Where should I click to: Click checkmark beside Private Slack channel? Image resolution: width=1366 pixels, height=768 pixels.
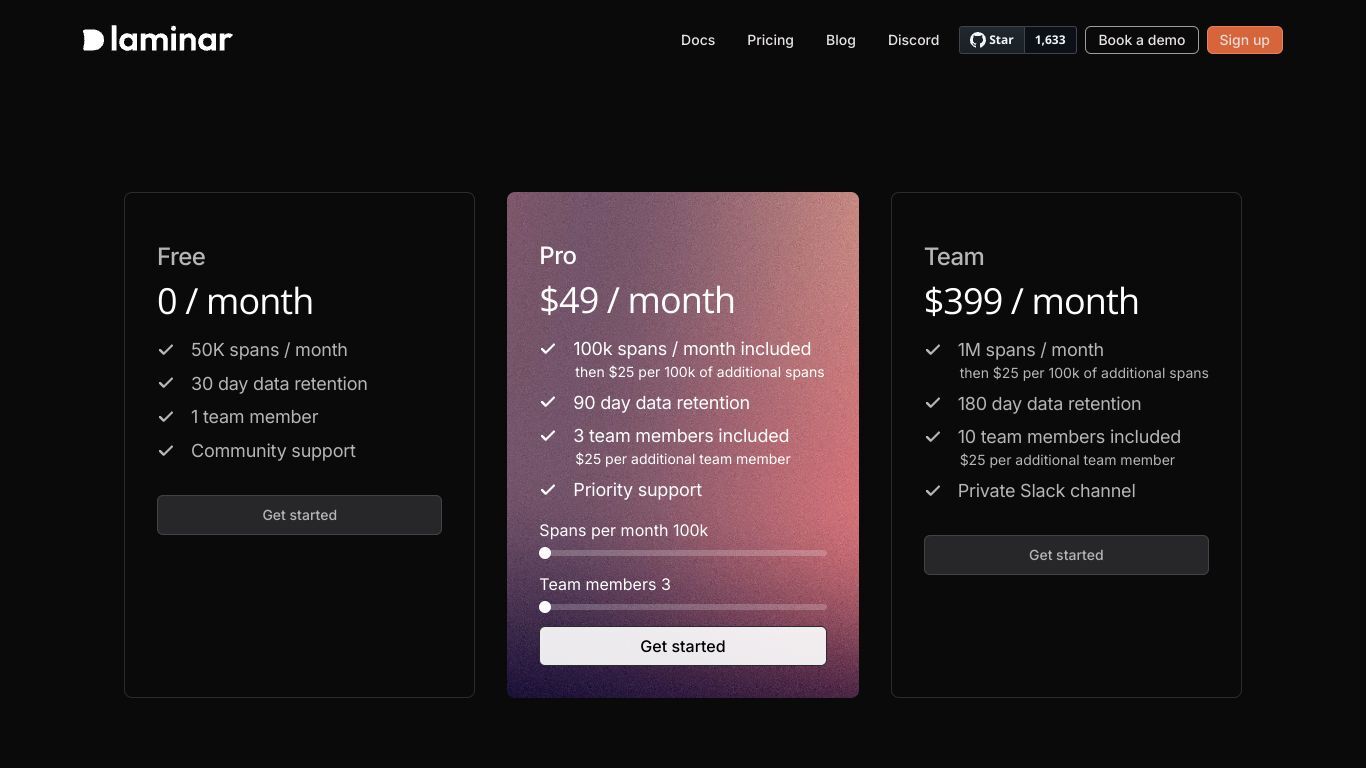click(x=933, y=491)
